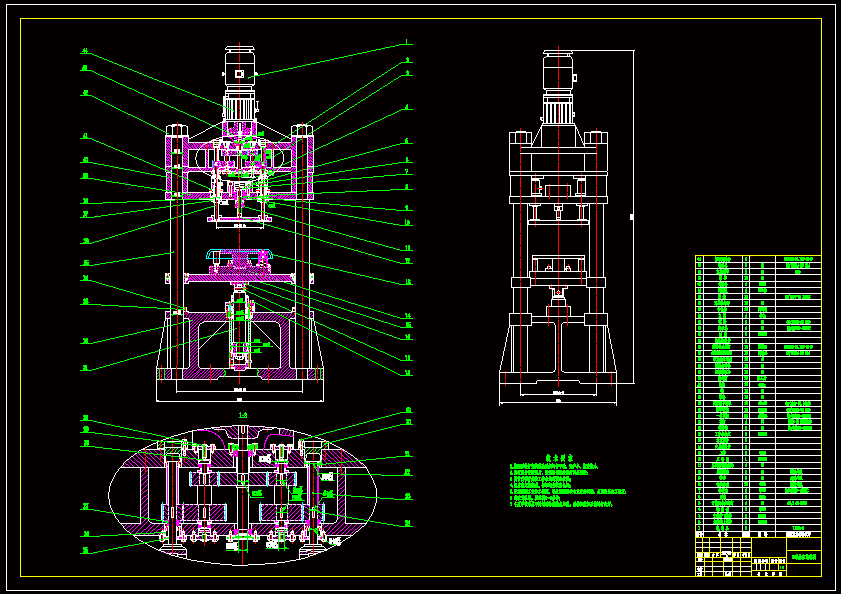
Task: Click the scale label above the detail view
Action: tap(243, 415)
